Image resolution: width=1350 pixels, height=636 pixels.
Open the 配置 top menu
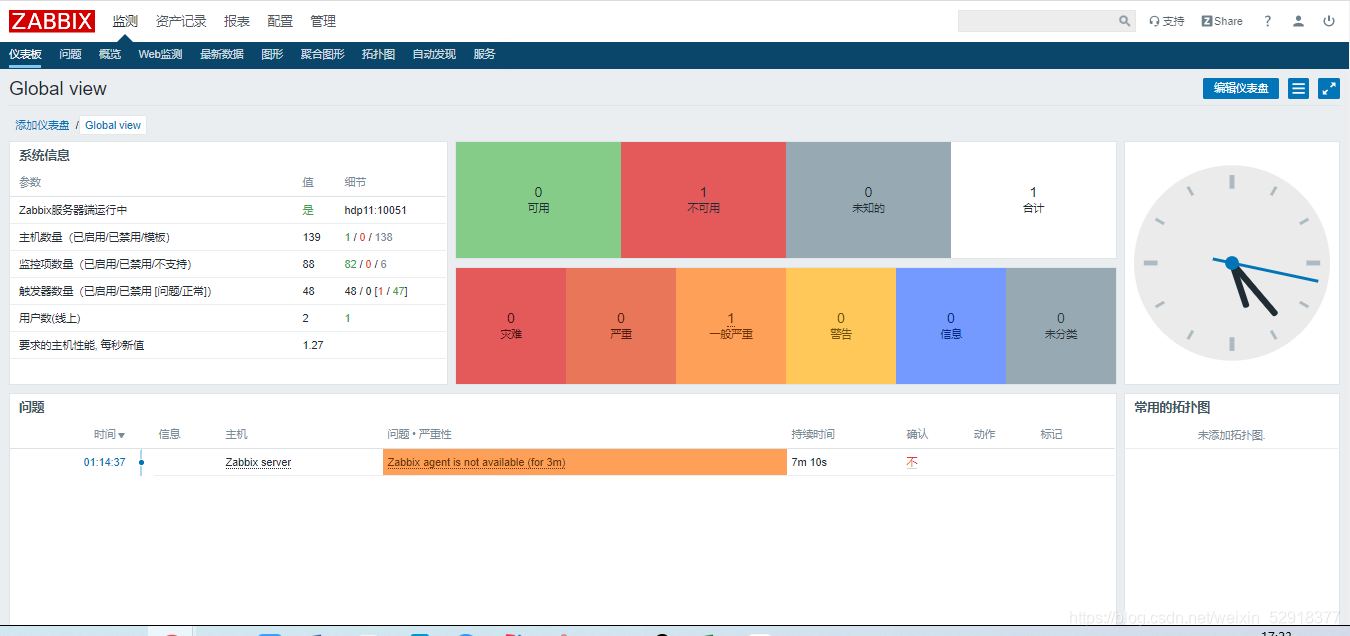280,21
